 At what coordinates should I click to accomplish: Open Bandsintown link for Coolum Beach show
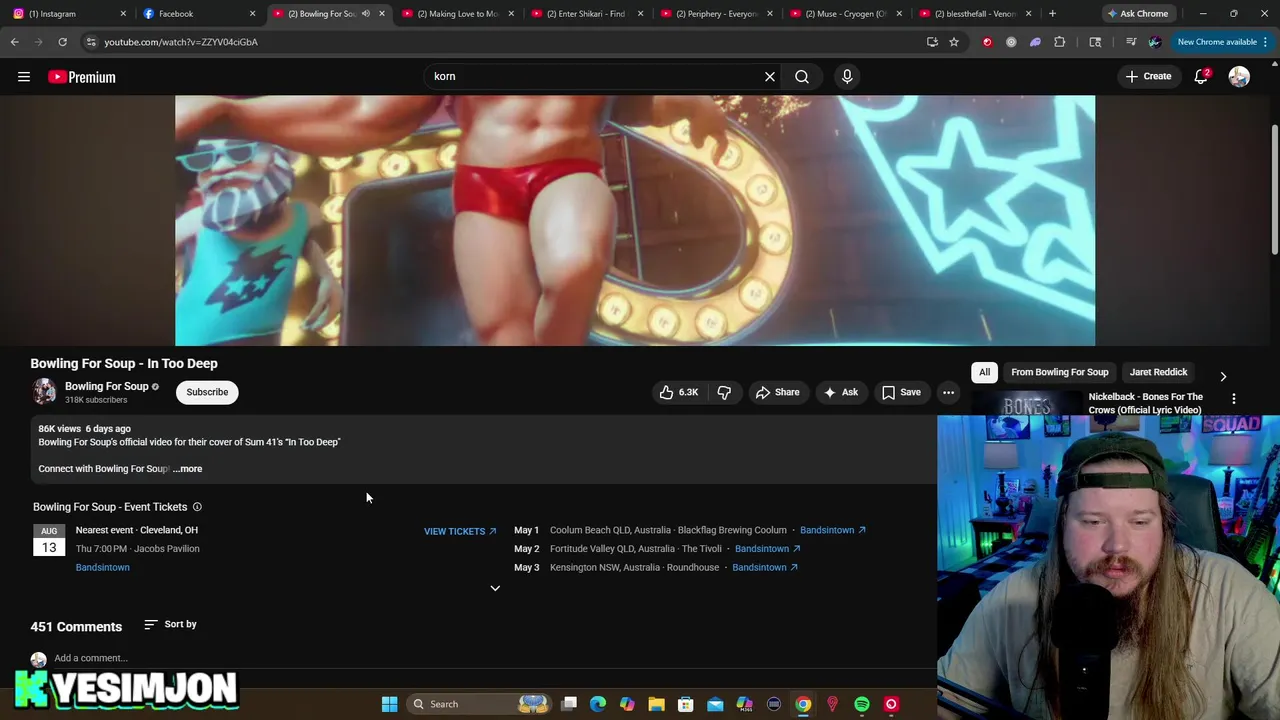point(833,530)
